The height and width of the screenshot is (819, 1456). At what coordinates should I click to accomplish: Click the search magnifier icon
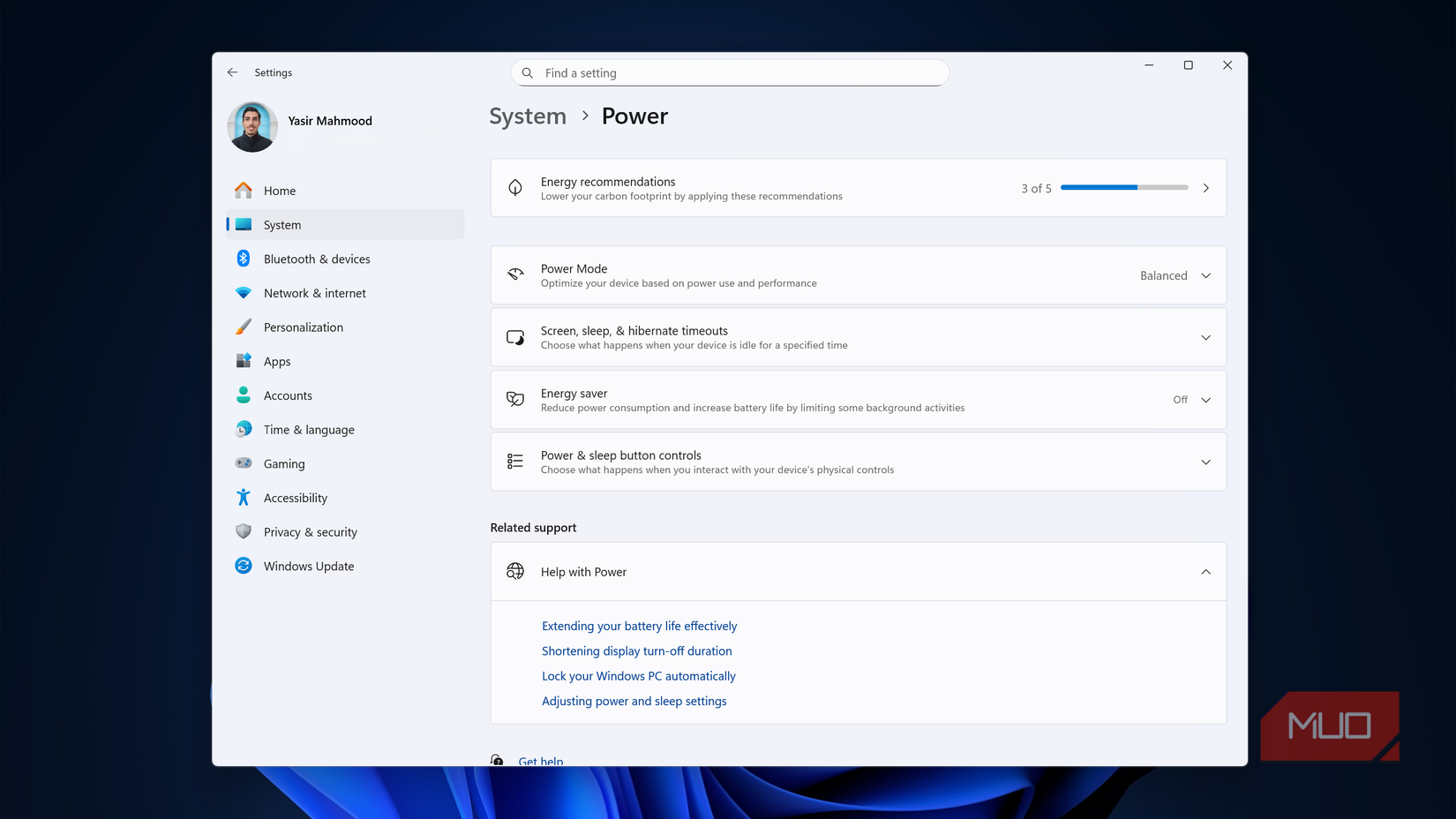point(528,73)
